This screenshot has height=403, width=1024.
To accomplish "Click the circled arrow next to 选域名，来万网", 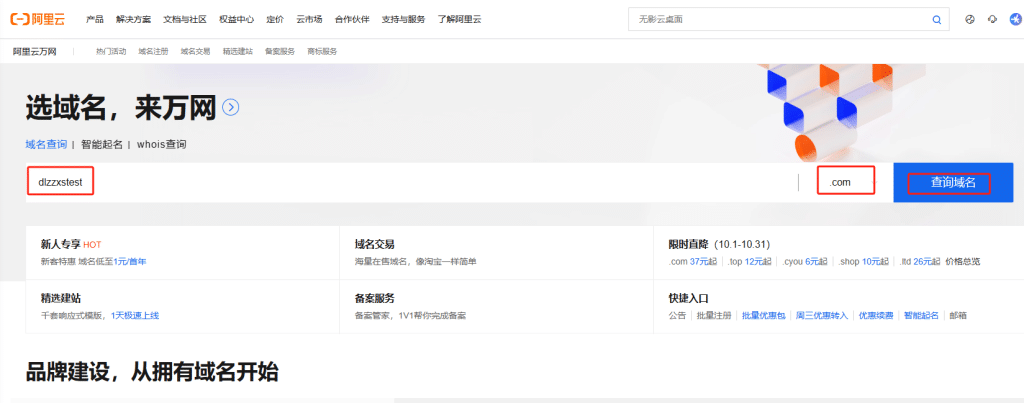I will 231,107.
